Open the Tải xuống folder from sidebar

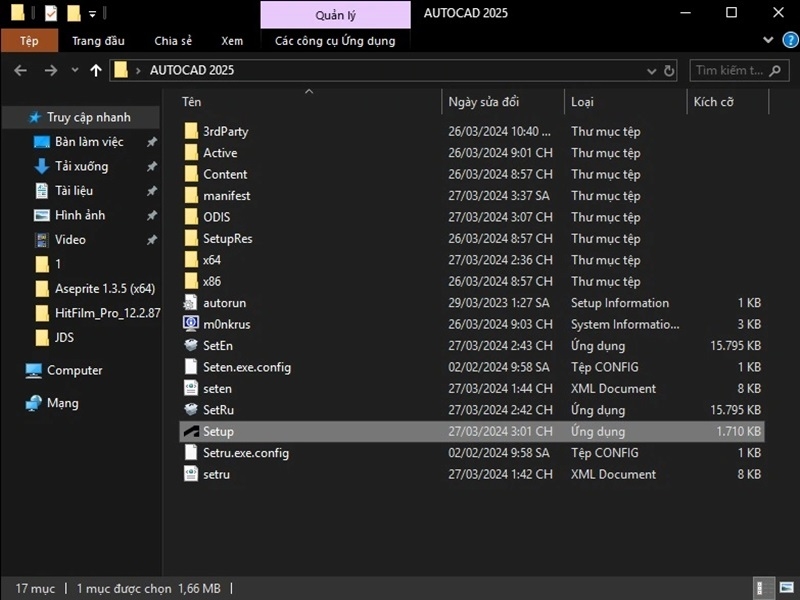tap(82, 166)
